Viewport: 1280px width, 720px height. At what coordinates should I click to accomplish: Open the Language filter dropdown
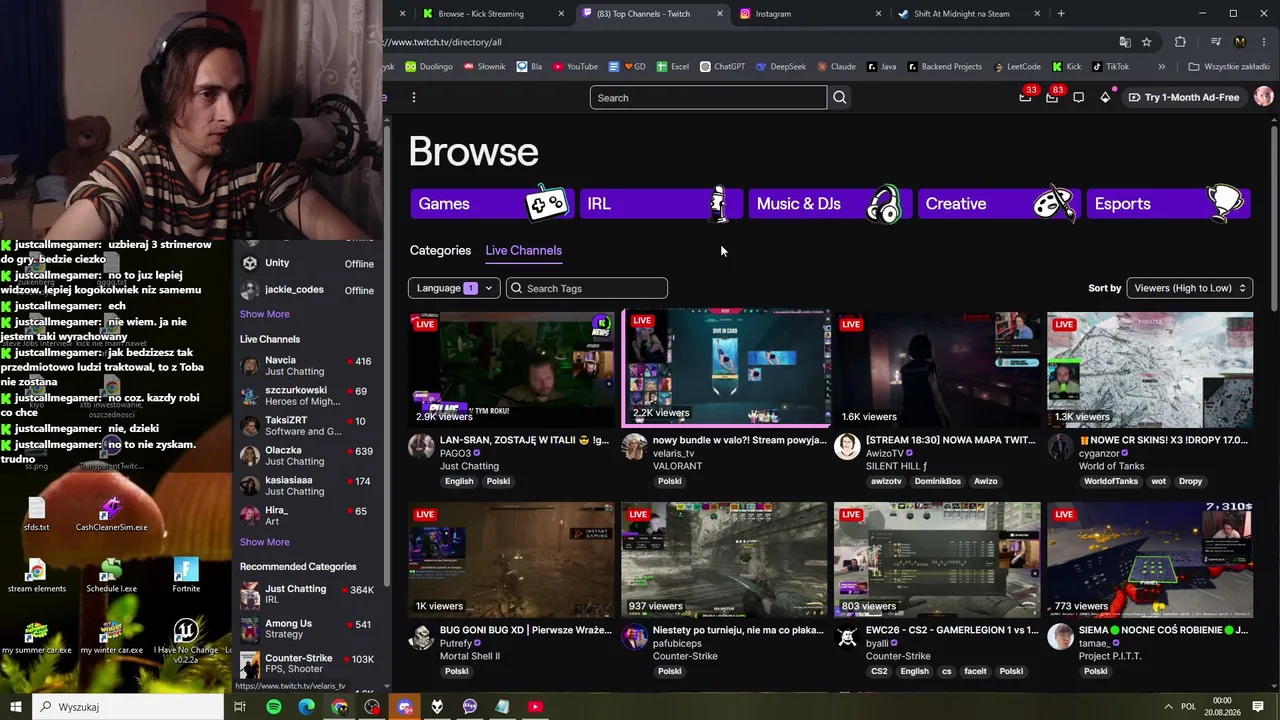coord(454,288)
